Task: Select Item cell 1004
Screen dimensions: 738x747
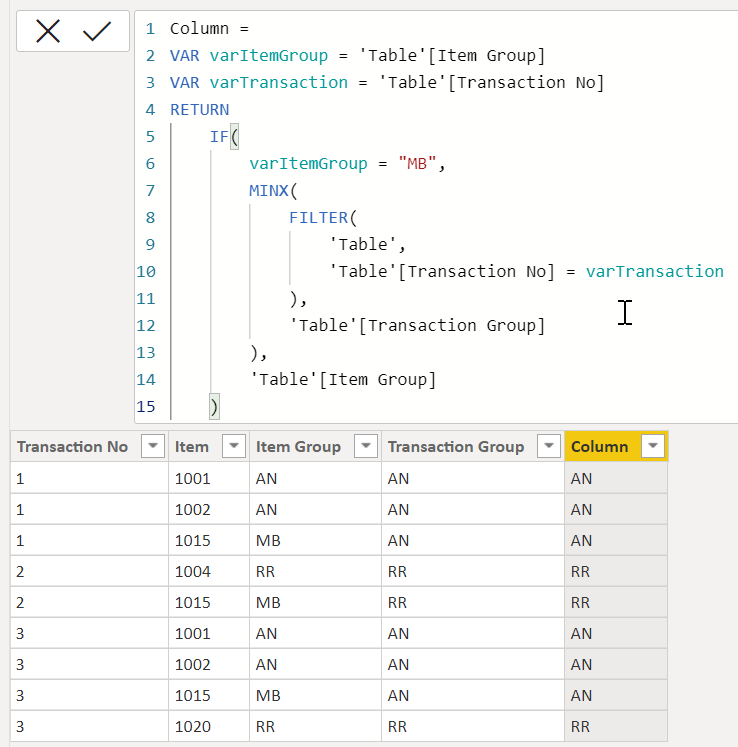Action: click(209, 571)
